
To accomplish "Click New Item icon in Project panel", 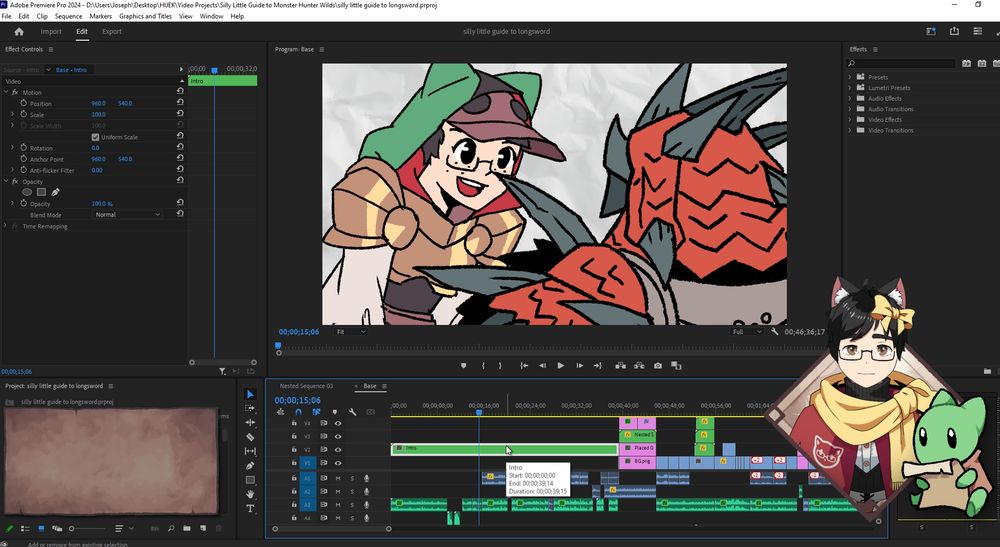I will pos(203,529).
